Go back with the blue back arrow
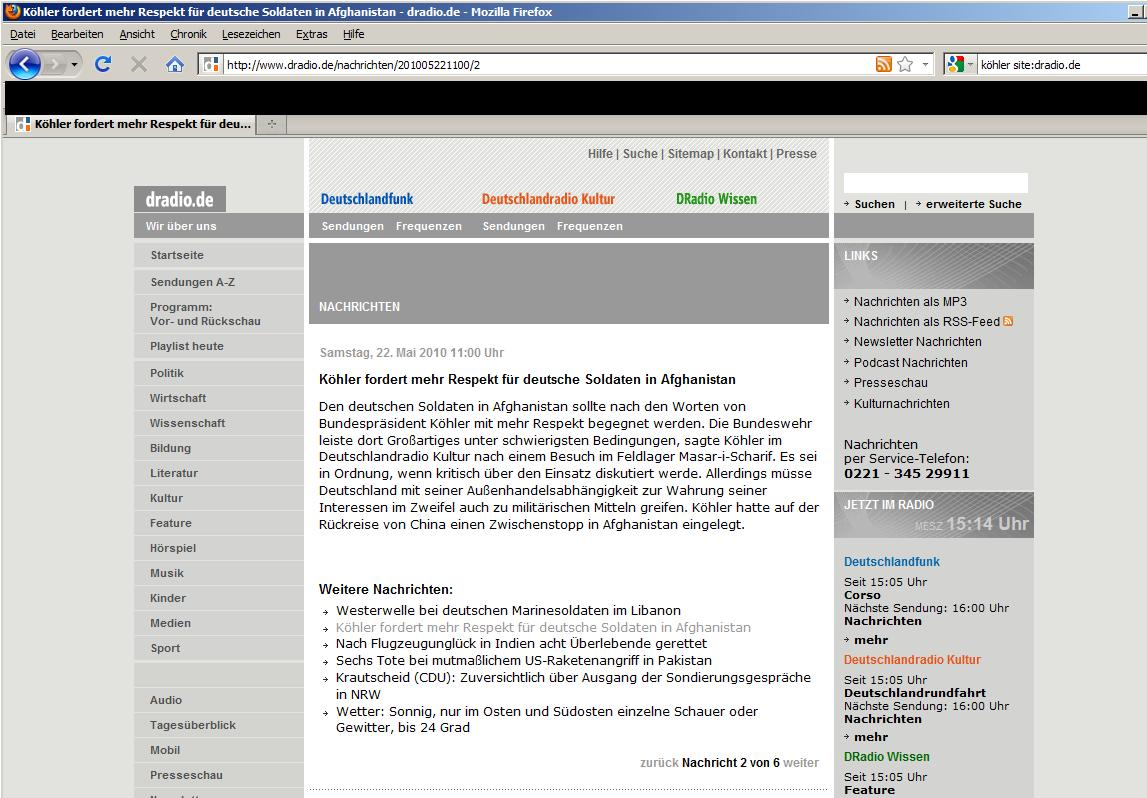Viewport: 1147px width, 798px height. point(25,64)
